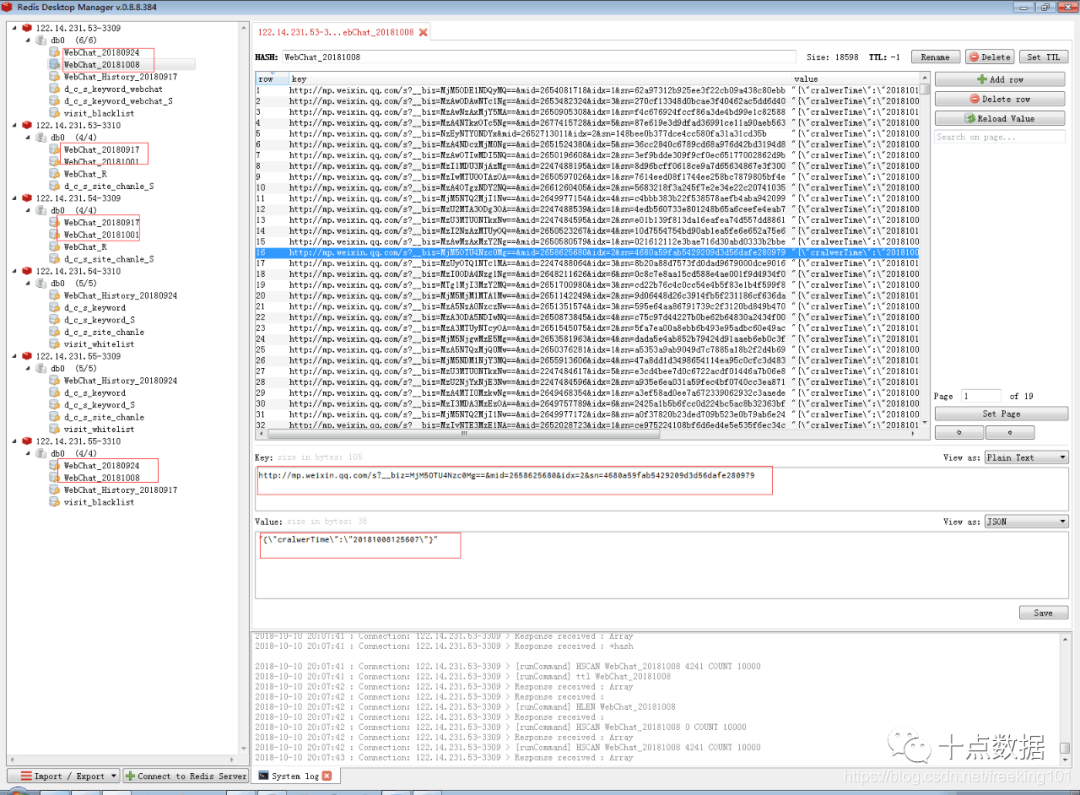Select WebChat_20181008 under server 122.14.231.55-3310

(x=101, y=478)
